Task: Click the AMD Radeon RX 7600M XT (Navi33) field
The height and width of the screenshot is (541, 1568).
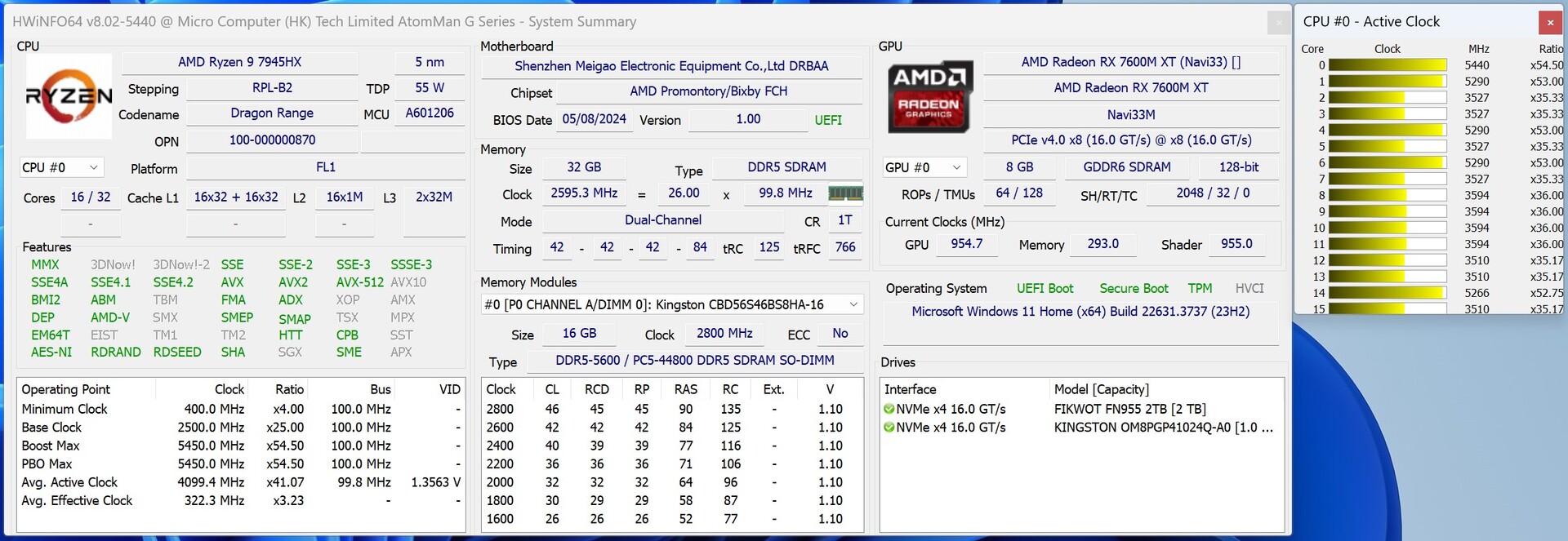Action: [1131, 62]
